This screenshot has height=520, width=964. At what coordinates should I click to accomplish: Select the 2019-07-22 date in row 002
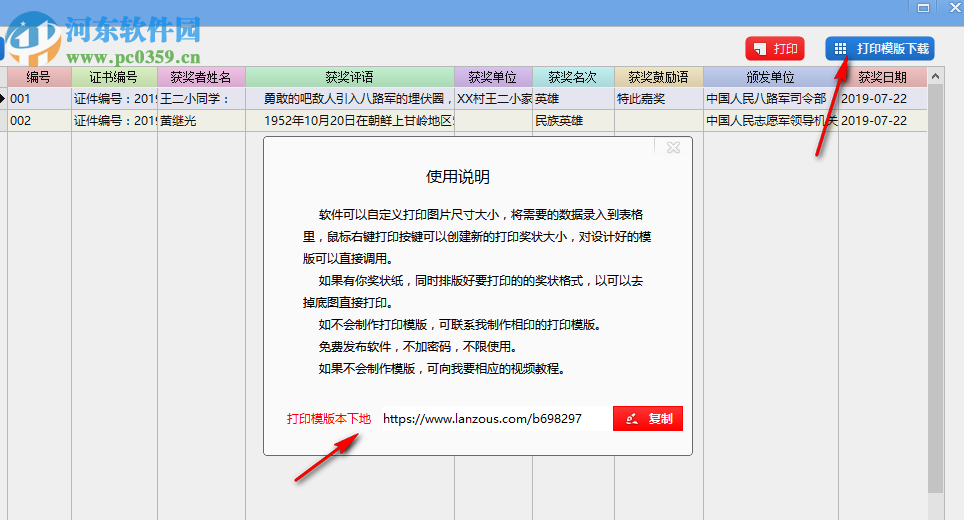tap(882, 120)
